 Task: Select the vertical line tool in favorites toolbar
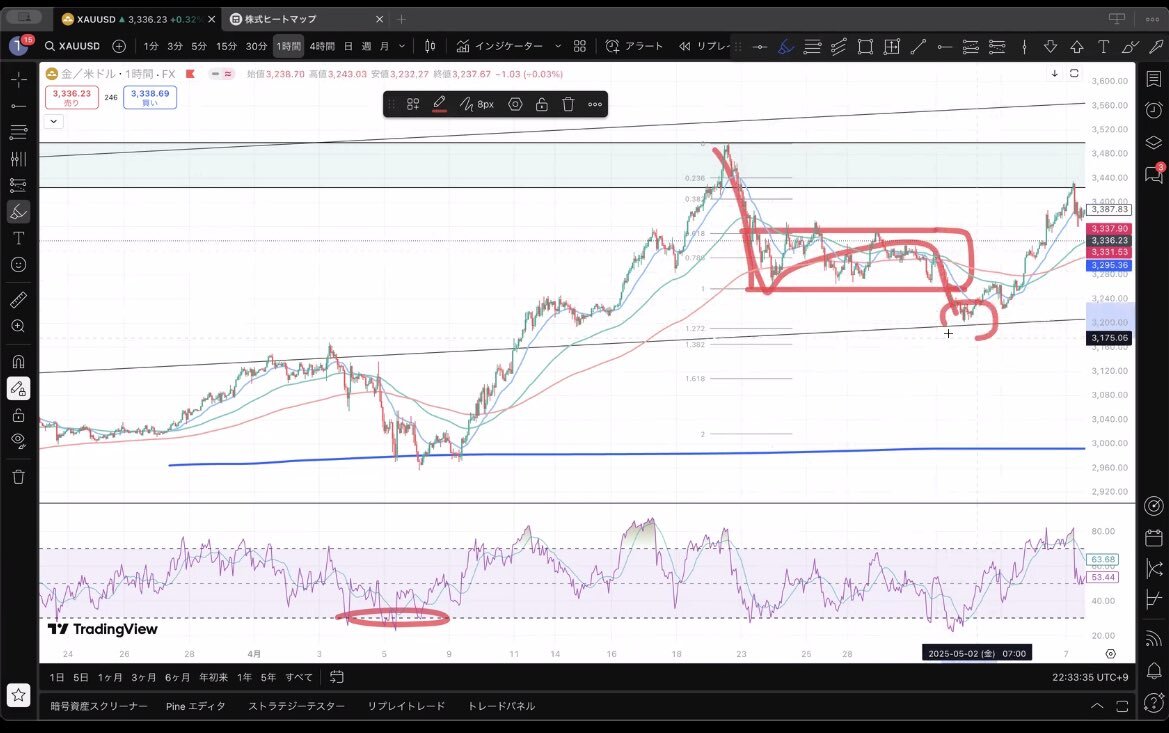[x=1024, y=47]
